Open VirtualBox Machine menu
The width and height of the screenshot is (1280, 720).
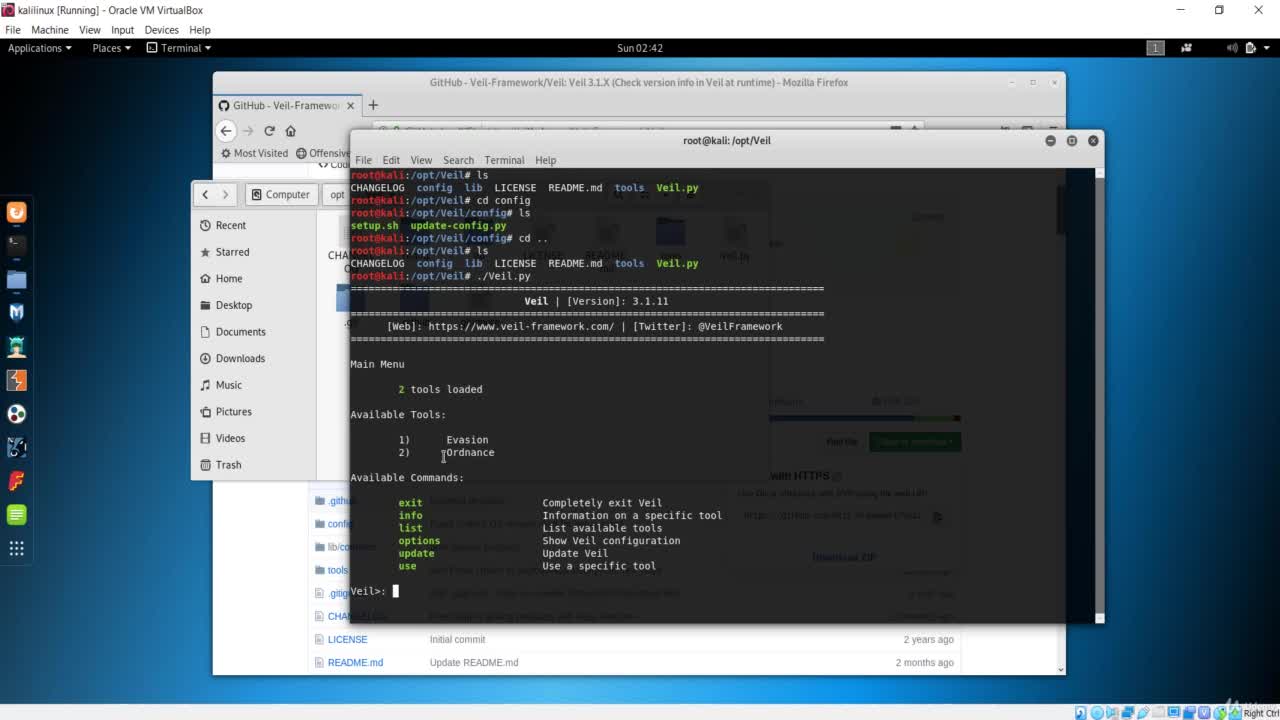[x=50, y=30]
